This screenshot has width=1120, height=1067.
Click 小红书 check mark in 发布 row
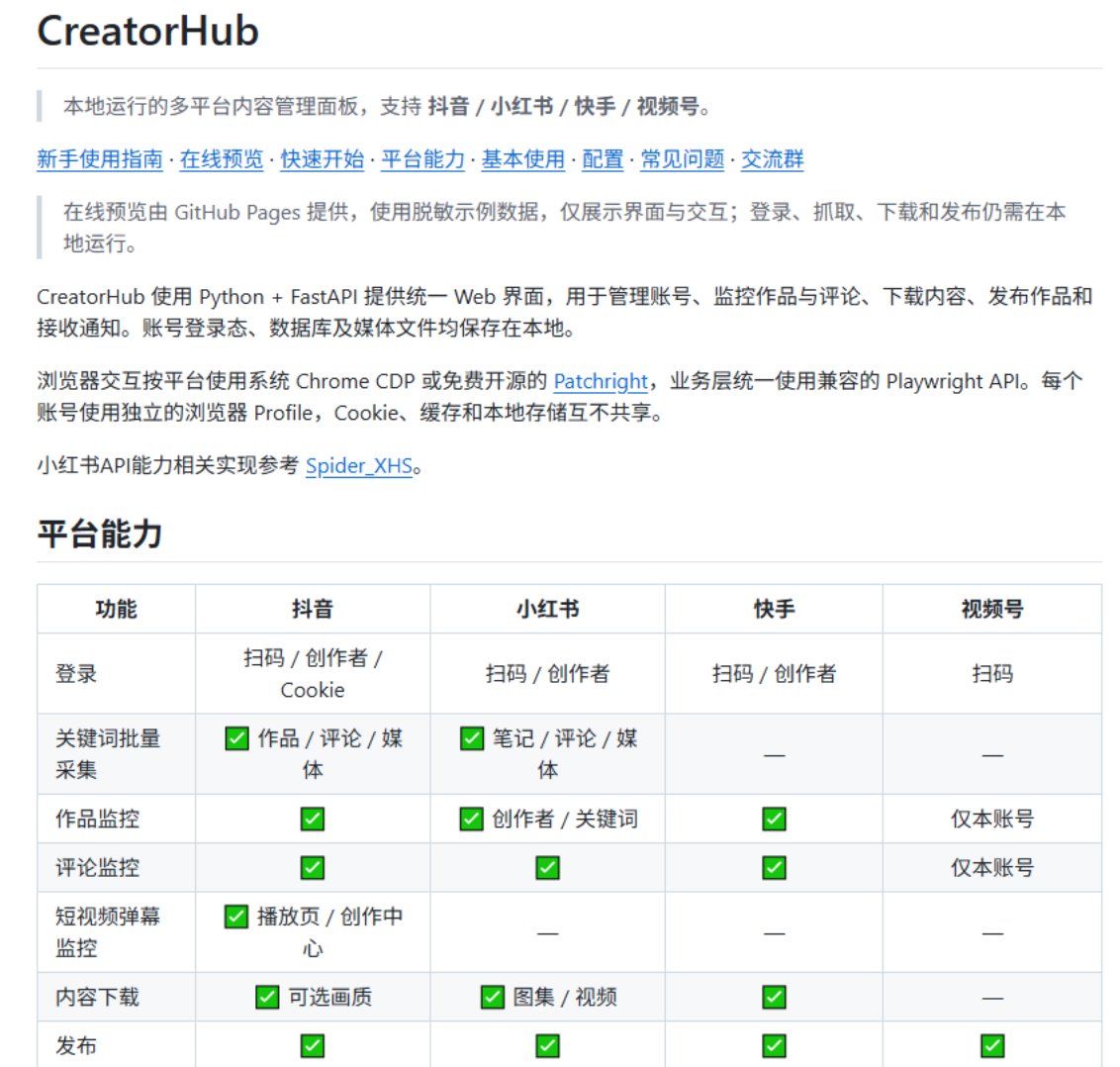(x=548, y=1045)
